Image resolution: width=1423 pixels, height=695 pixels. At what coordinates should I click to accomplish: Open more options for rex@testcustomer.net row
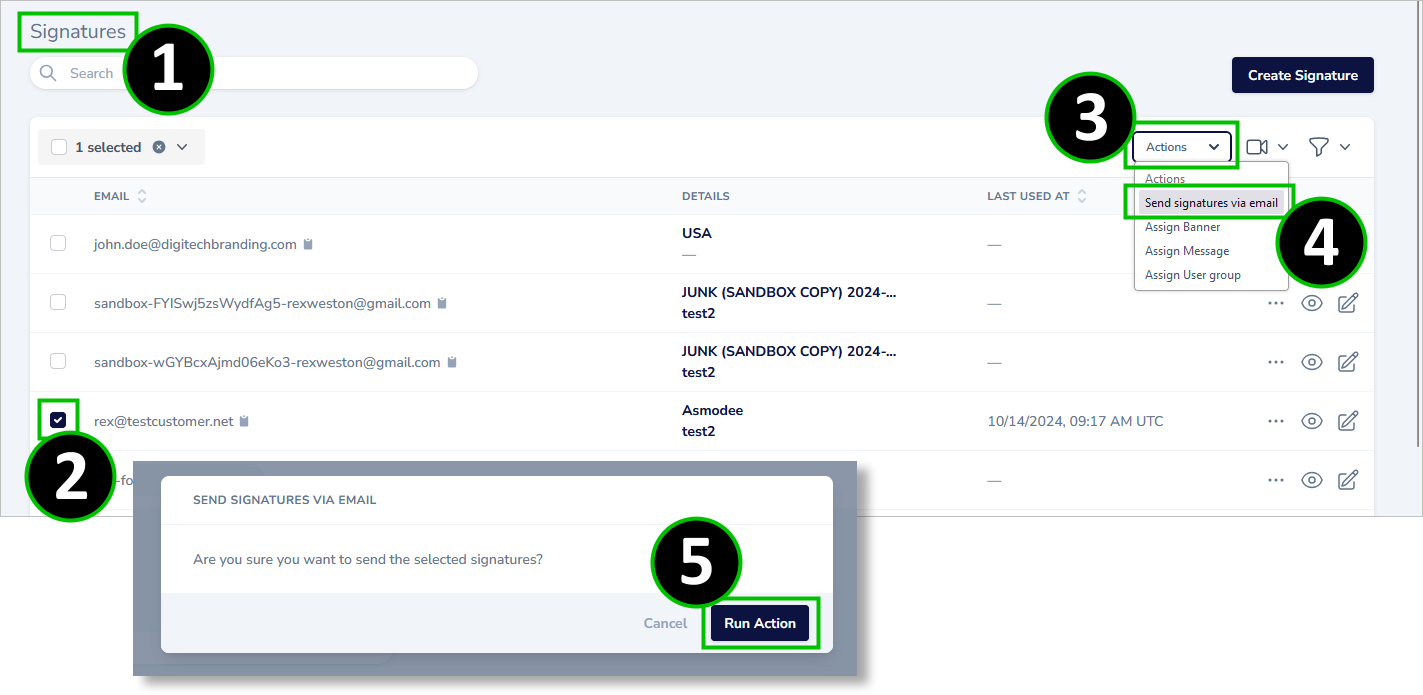[x=1275, y=420]
